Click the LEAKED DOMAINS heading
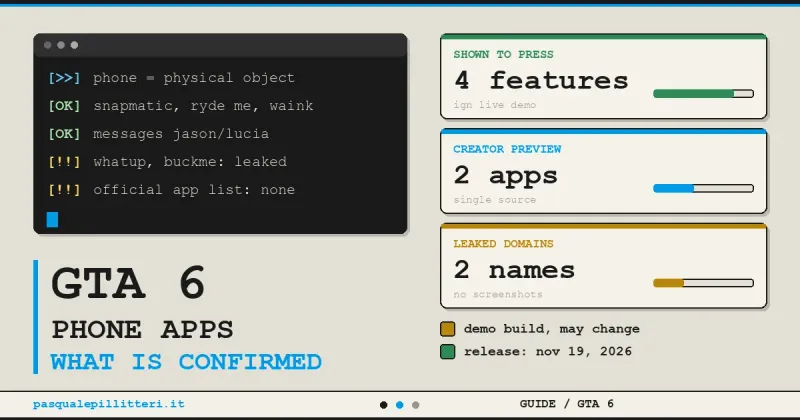Viewport: 800px width, 420px height. pyautogui.click(x=503, y=244)
